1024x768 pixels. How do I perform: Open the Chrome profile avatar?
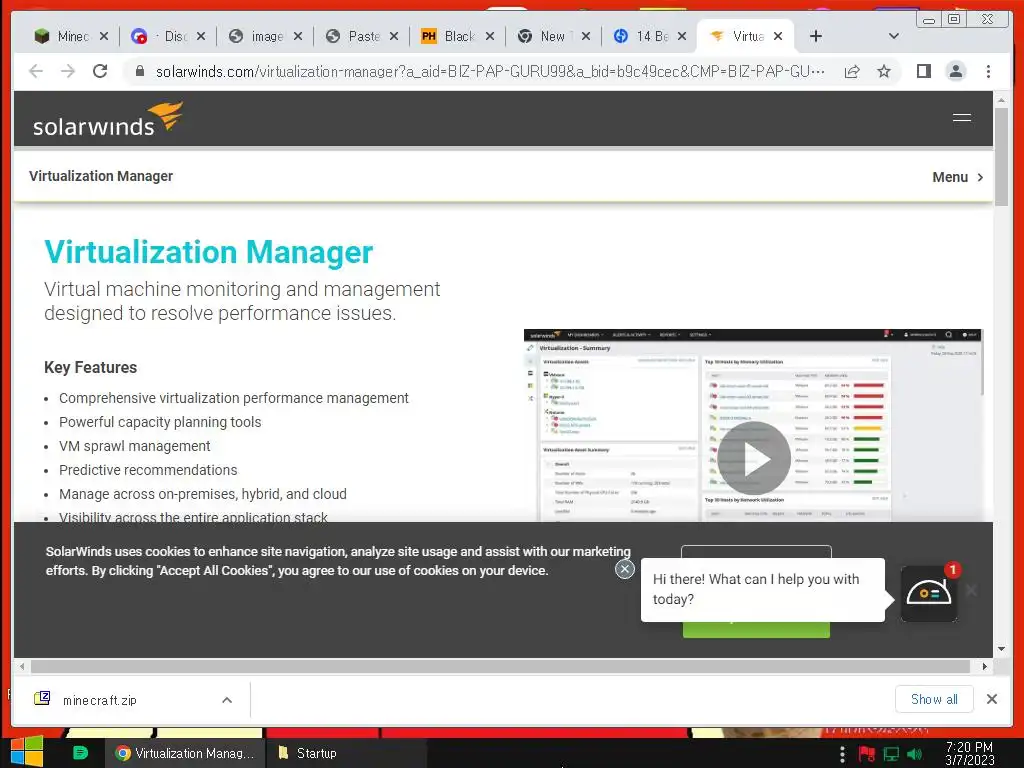pyautogui.click(x=955, y=71)
